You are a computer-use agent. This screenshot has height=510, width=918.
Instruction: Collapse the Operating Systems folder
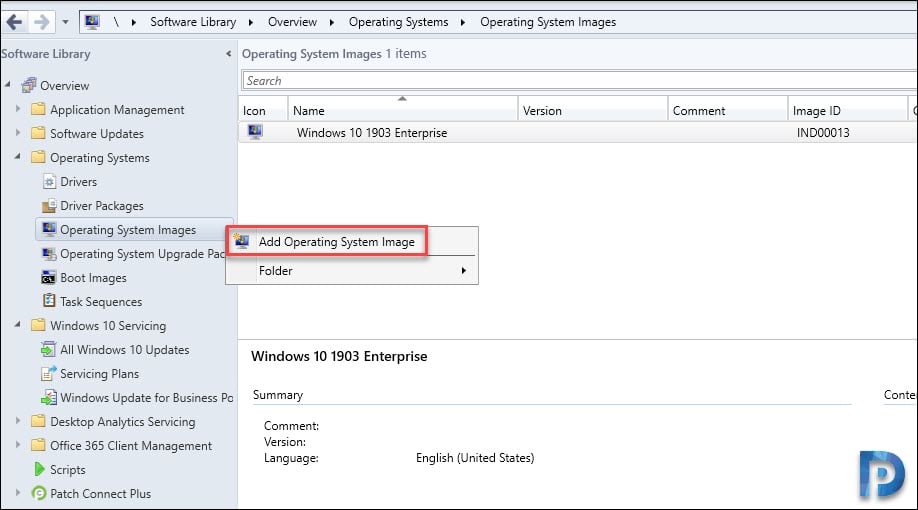(18, 157)
